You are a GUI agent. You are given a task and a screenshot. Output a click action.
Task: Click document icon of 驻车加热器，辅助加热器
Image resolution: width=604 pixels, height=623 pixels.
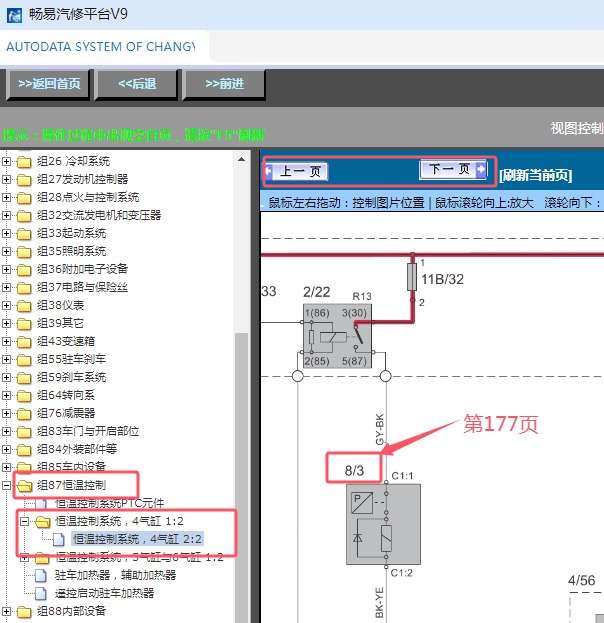pyautogui.click(x=41, y=576)
